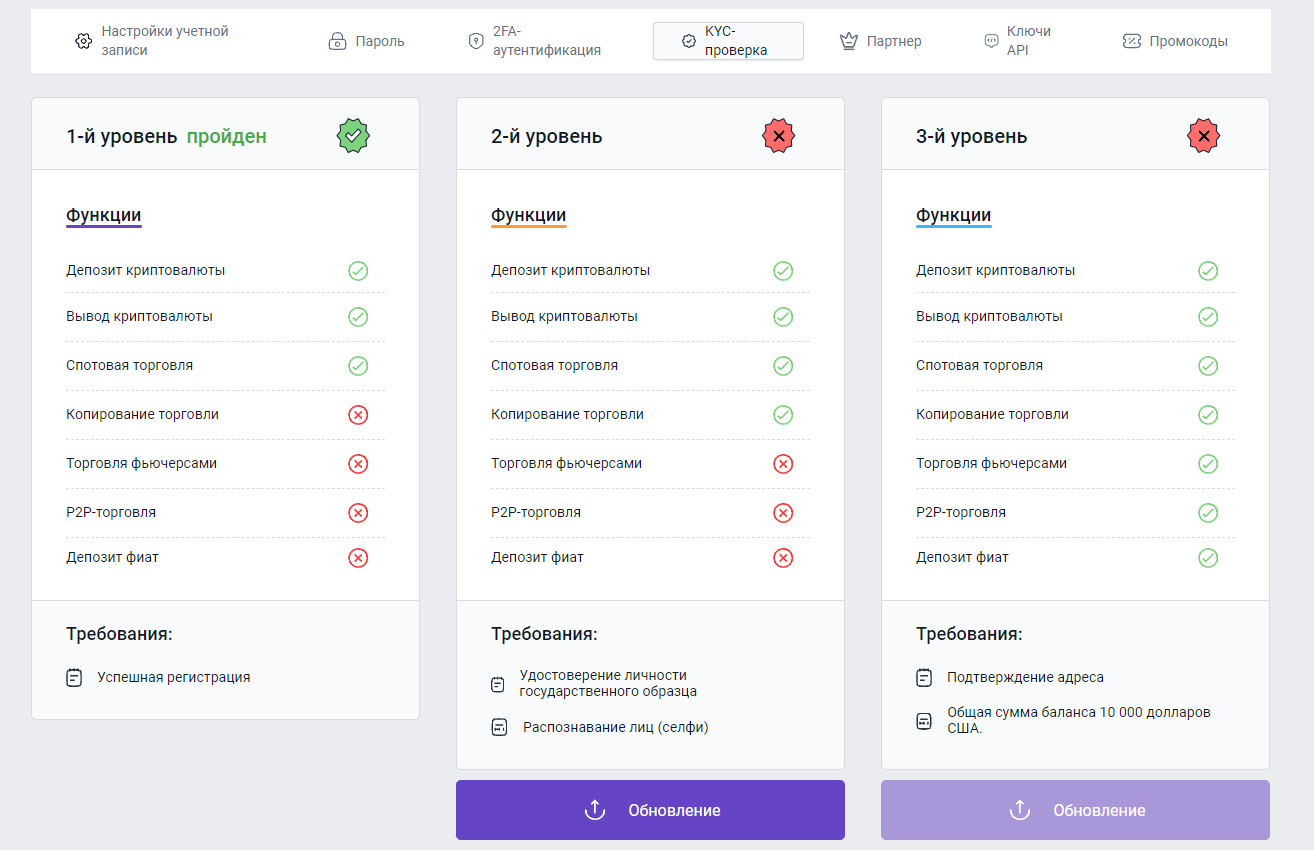Click level 2 Депозит фиат red cross
The width and height of the screenshot is (1314, 850).
click(x=783, y=558)
